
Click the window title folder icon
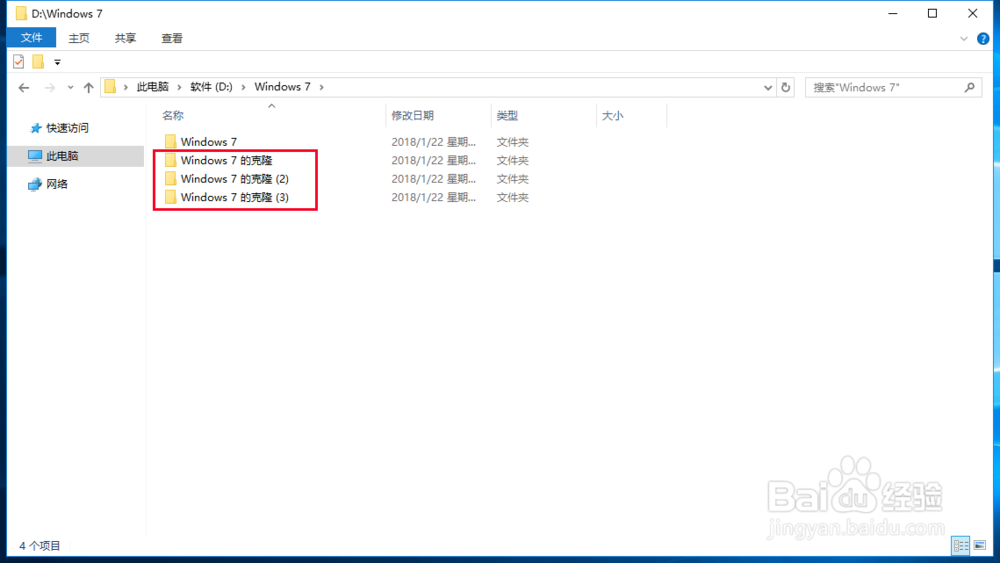21,13
